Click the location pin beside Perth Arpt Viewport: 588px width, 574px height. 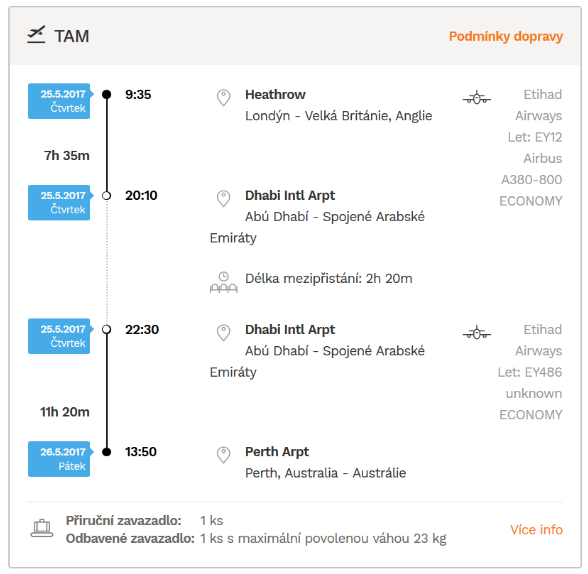coord(224,455)
